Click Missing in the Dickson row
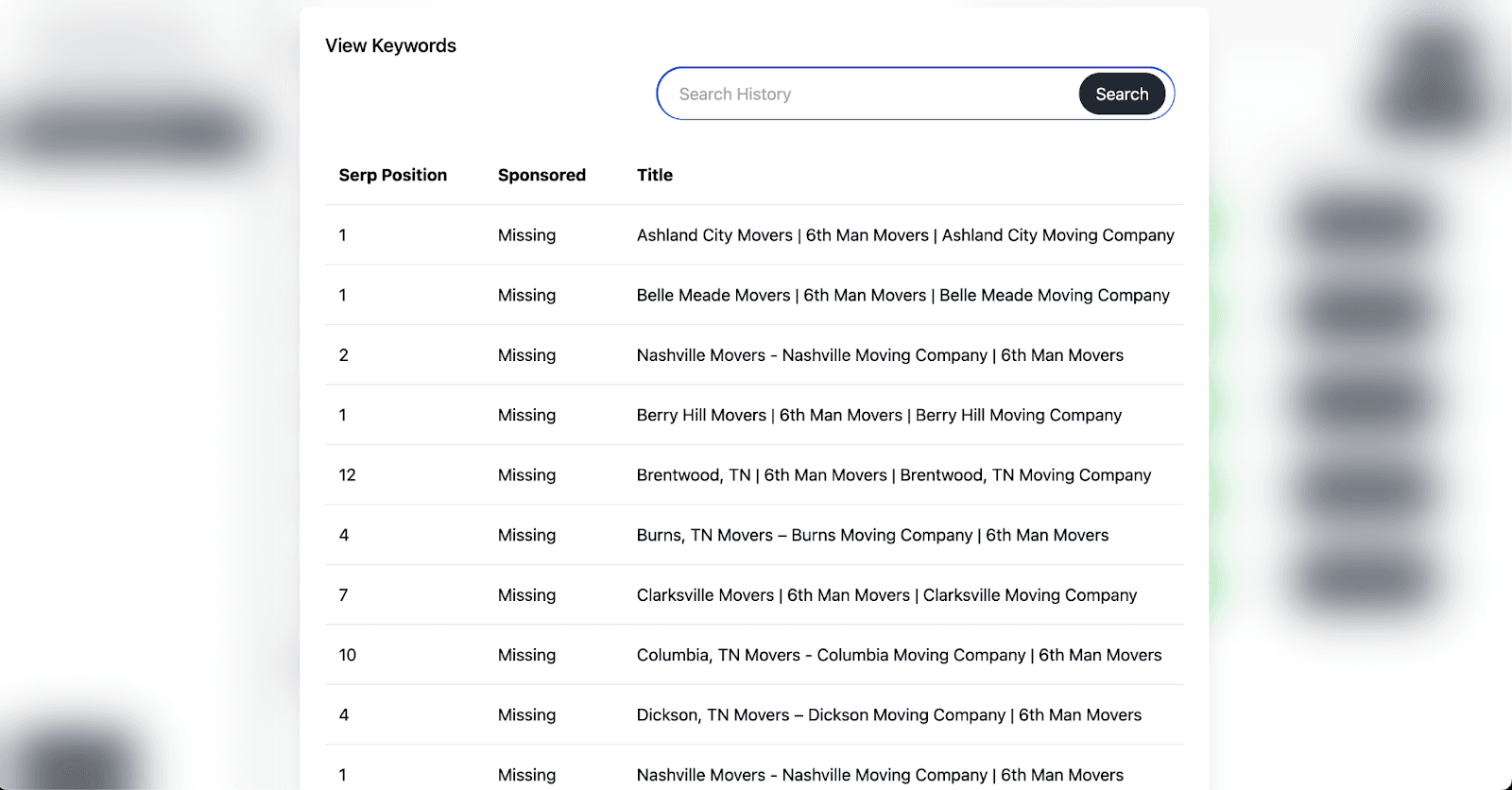 (x=526, y=715)
